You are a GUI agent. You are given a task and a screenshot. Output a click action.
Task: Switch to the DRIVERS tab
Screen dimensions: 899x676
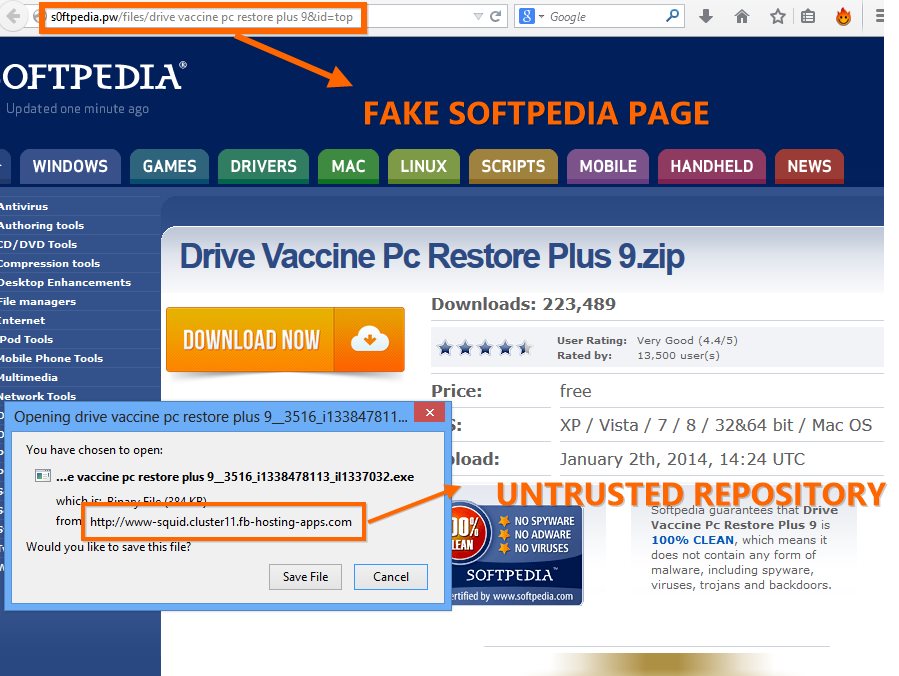263,166
